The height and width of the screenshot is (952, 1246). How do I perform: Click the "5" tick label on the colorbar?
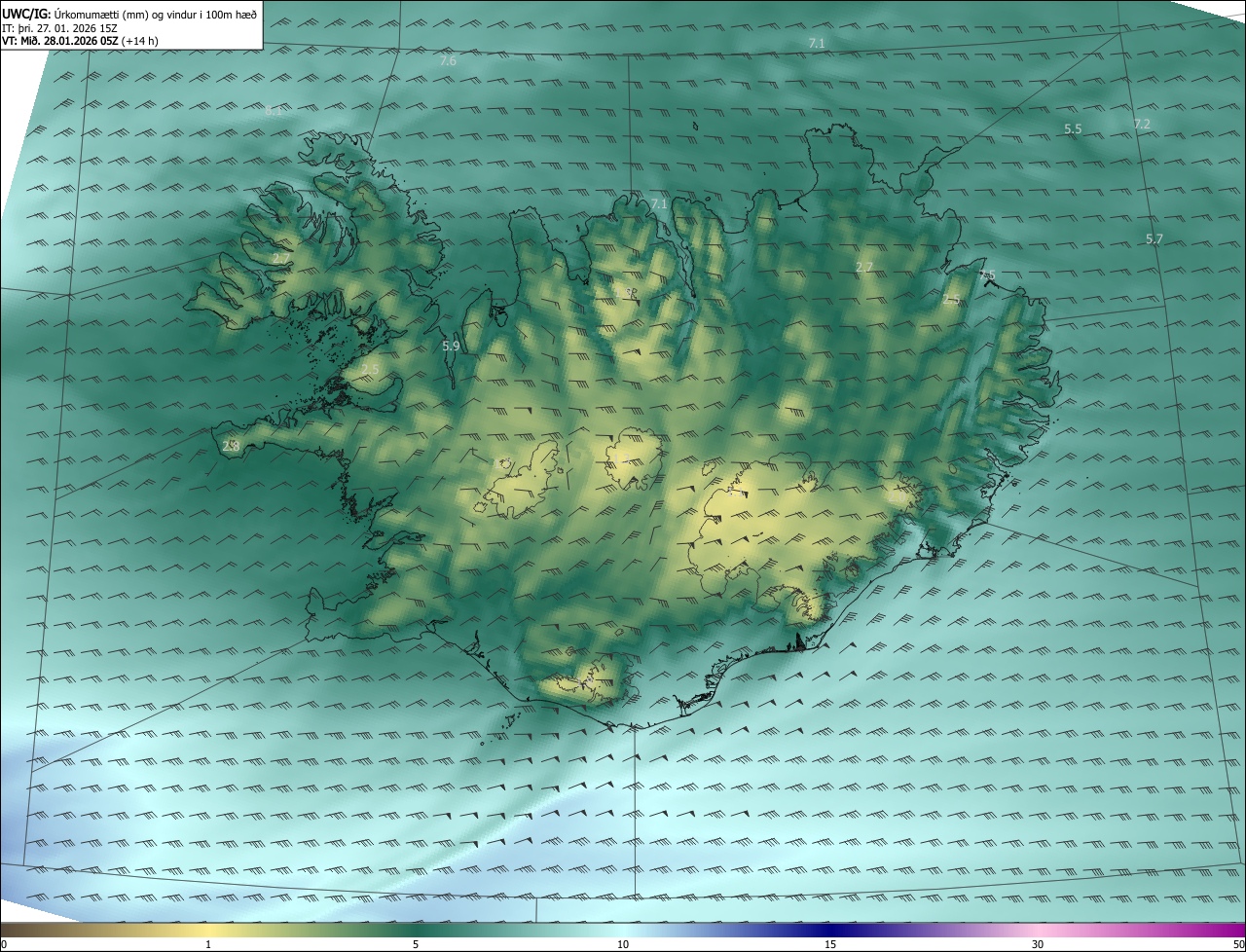tap(416, 944)
